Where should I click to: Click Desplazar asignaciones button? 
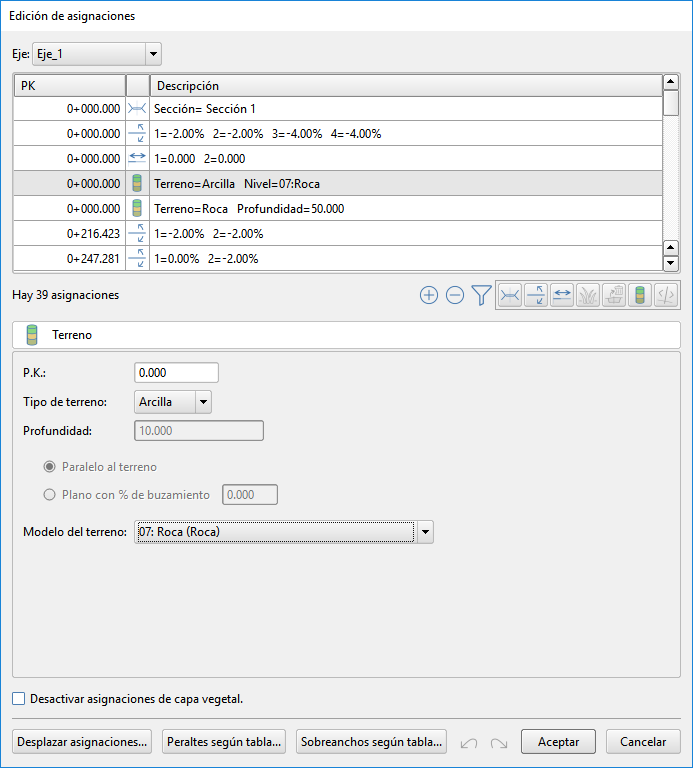82,742
